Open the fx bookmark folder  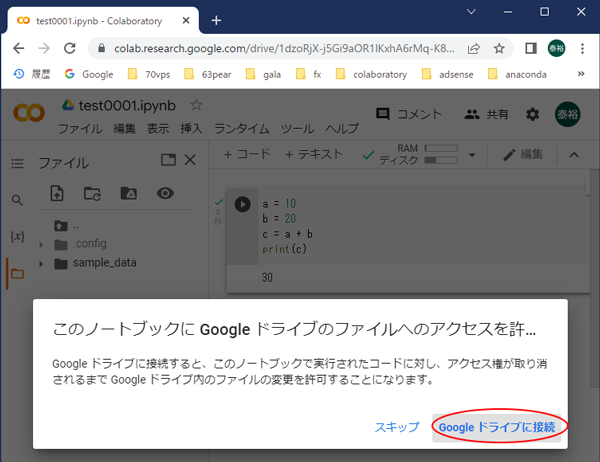click(308, 74)
